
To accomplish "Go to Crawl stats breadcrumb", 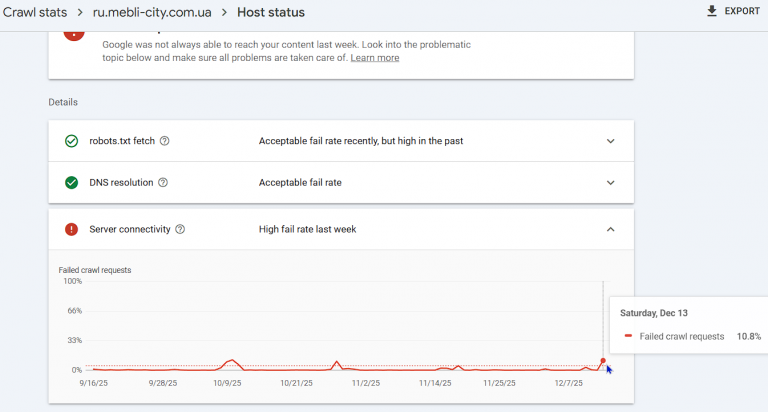I will (43, 13).
